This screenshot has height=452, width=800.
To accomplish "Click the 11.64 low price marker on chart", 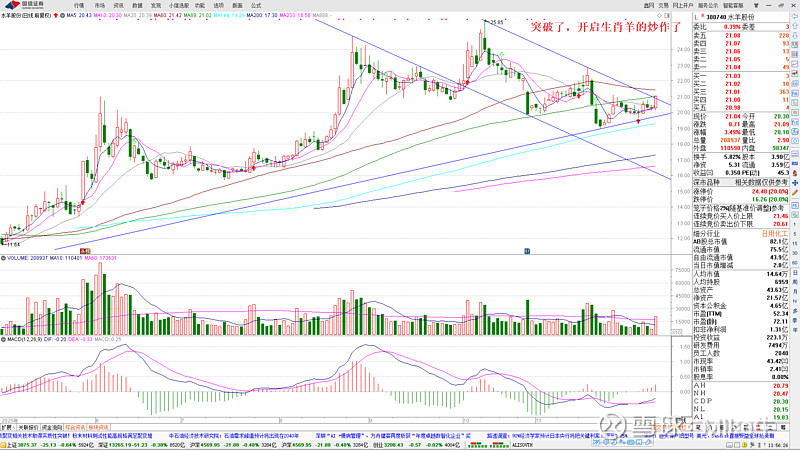I will coord(11,245).
